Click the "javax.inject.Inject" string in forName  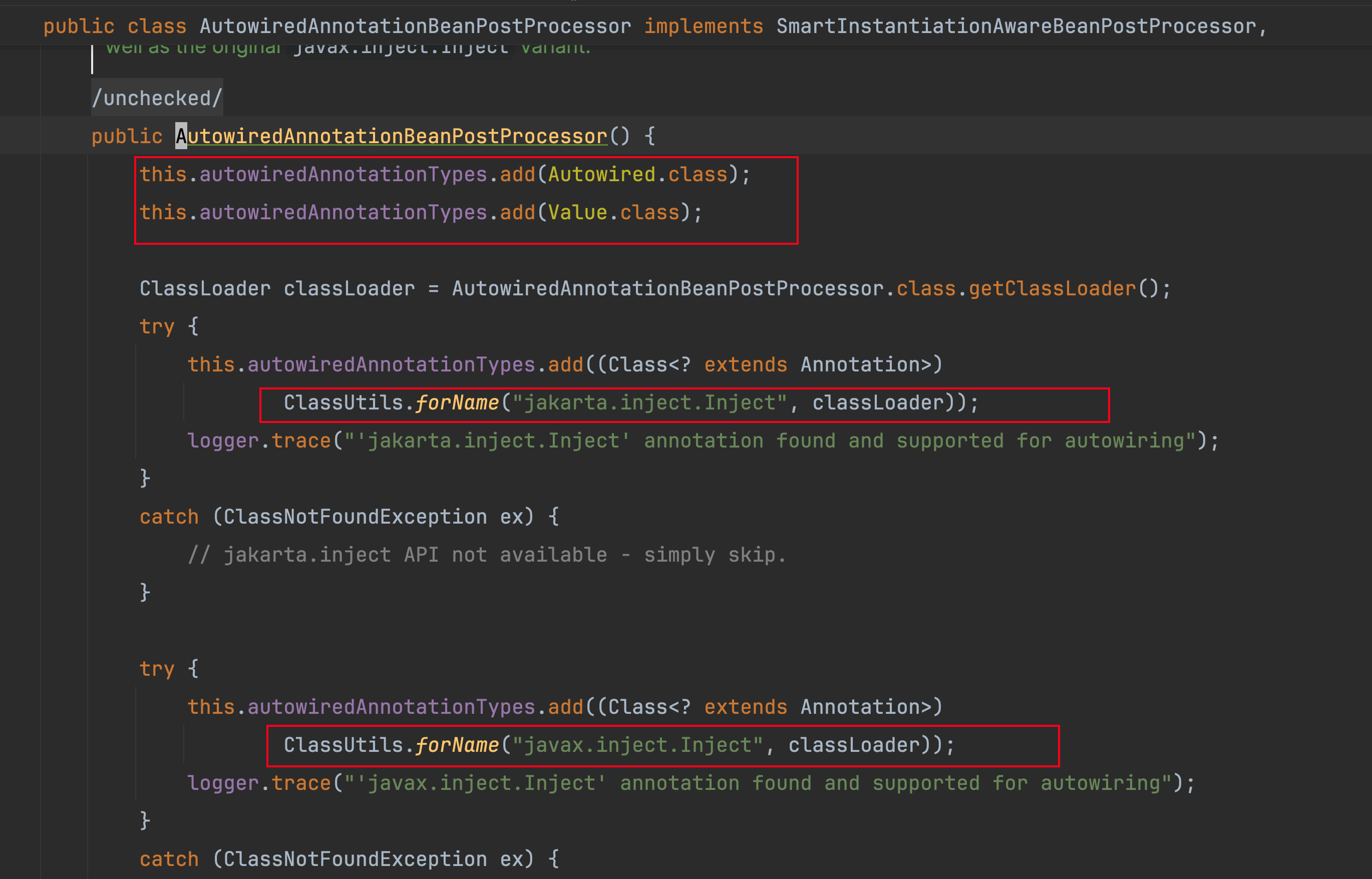click(638, 745)
